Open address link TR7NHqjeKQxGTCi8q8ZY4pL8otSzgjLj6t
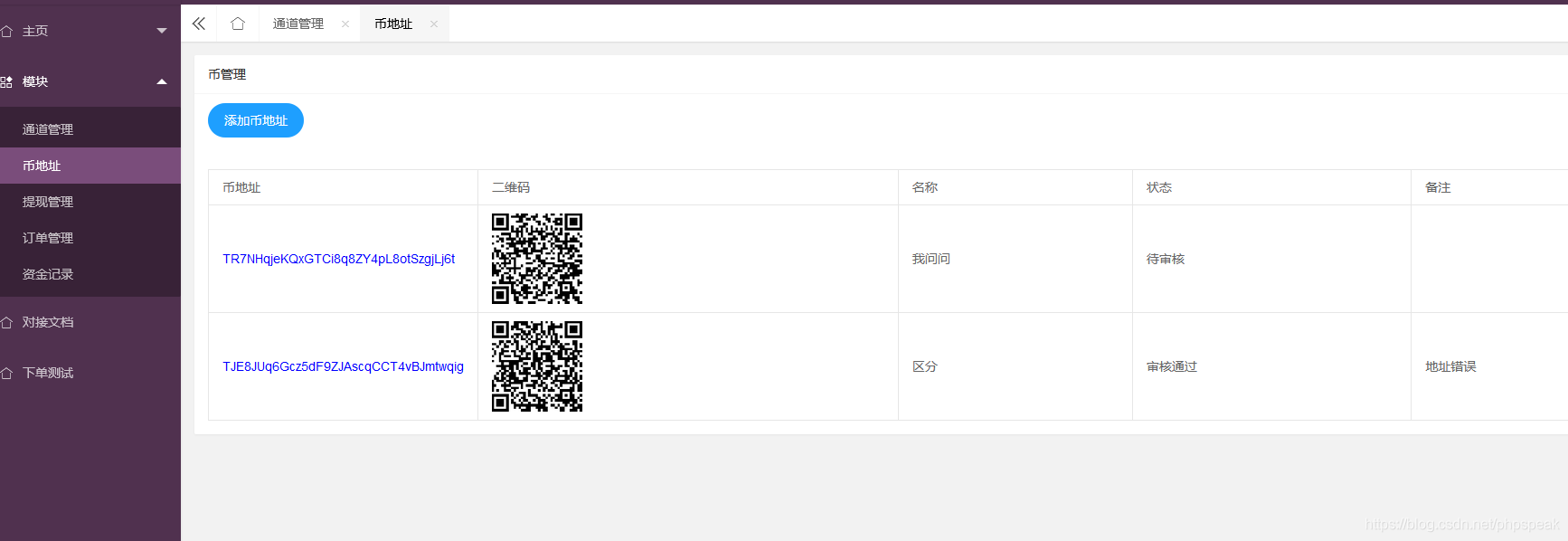Viewport: 1568px width, 541px height. 339,259
